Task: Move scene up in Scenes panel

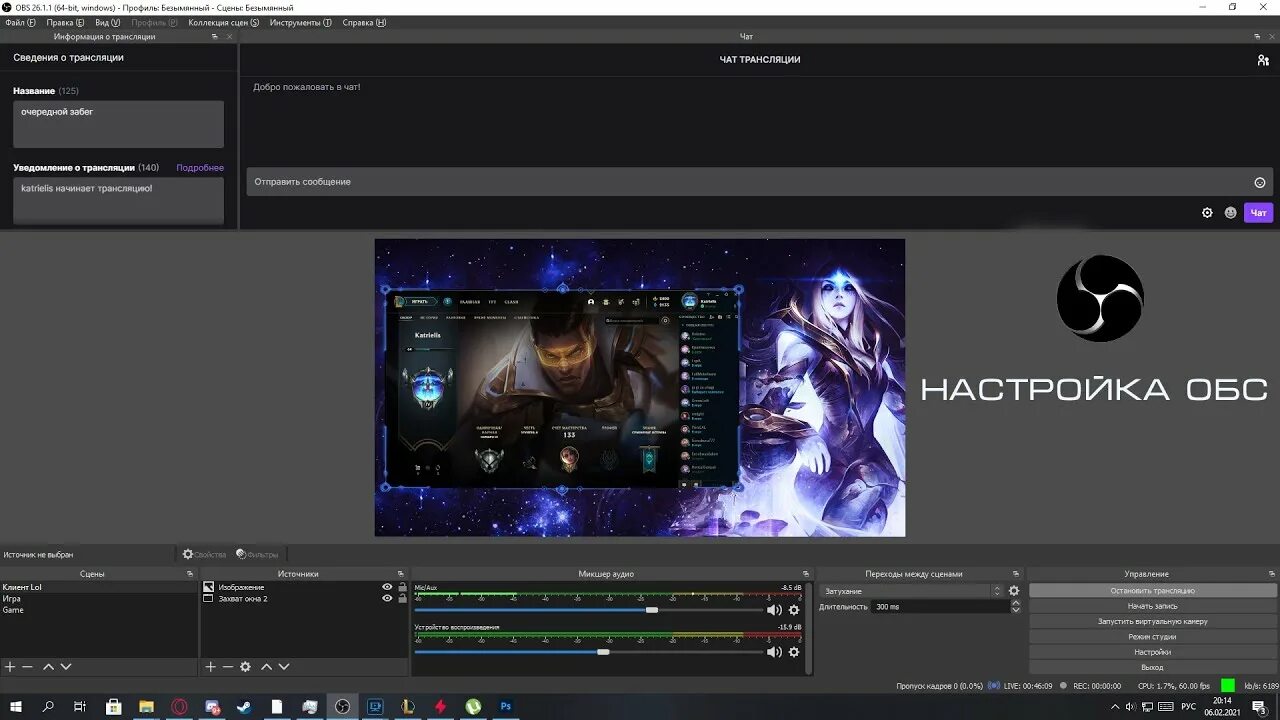Action: (x=48, y=667)
